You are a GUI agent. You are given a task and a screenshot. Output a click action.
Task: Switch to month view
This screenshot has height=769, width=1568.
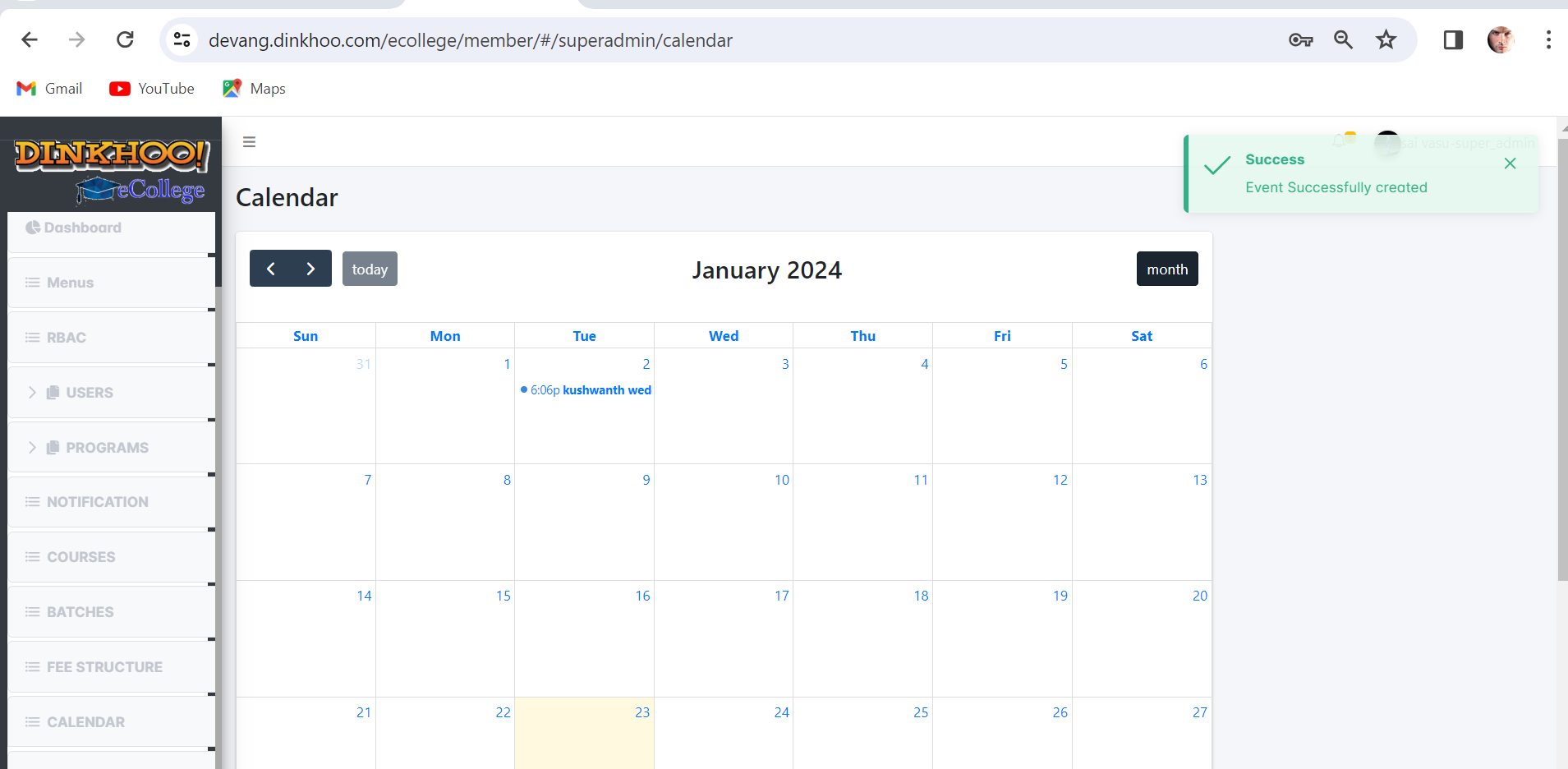(1167, 269)
